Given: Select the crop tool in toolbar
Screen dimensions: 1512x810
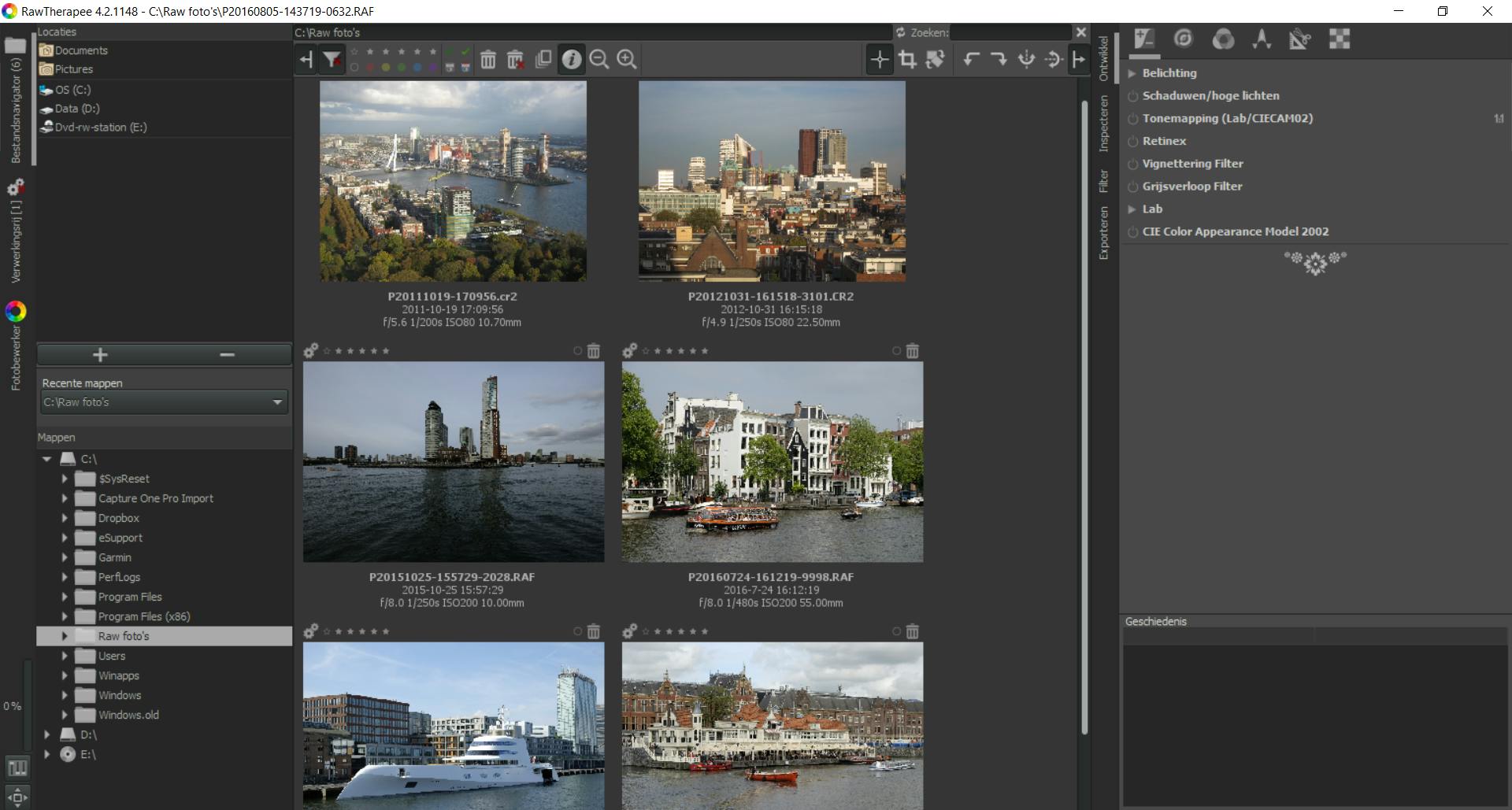Looking at the screenshot, I should [x=907, y=60].
